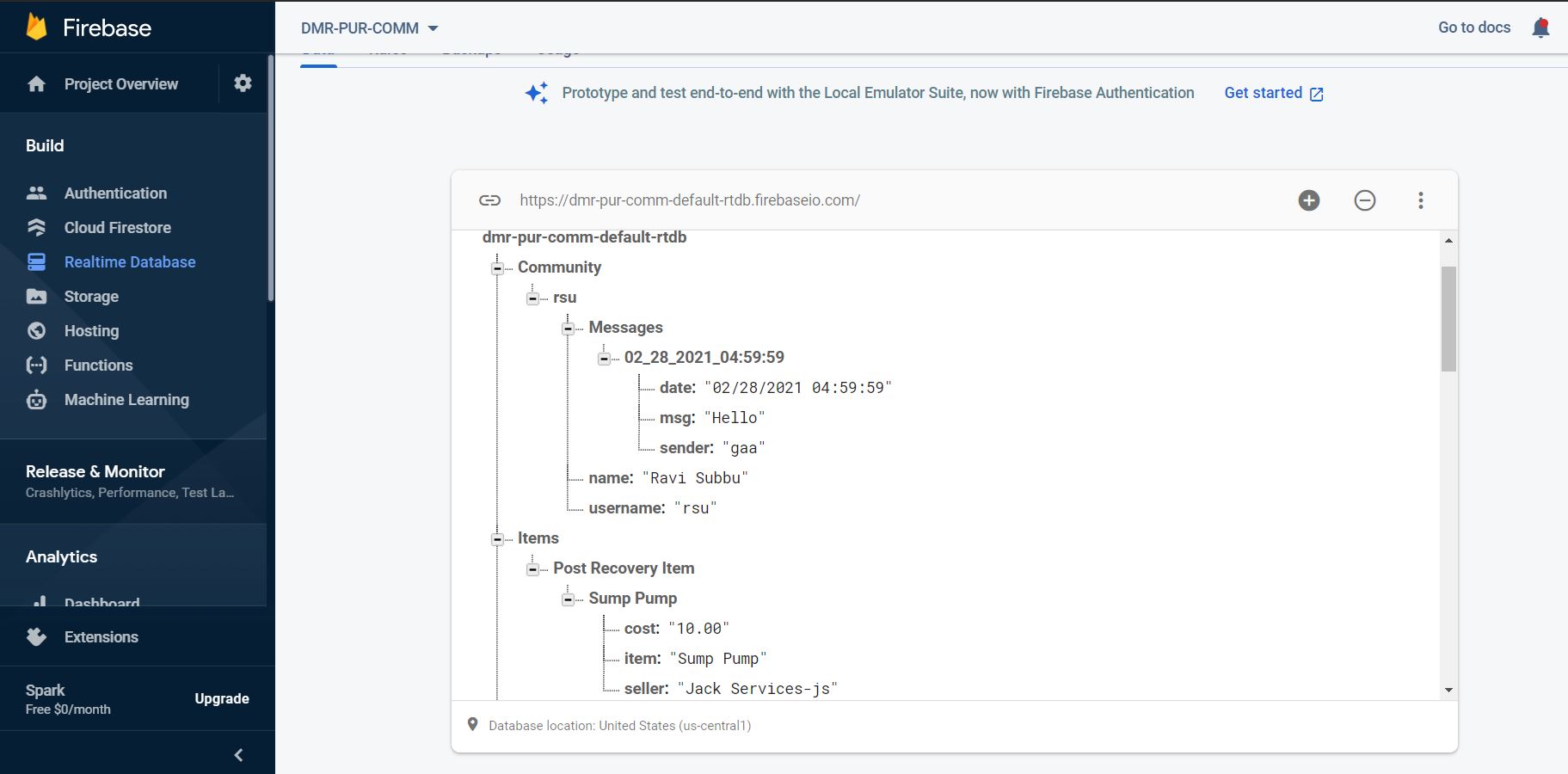
Task: Select the Community key label
Action: (559, 267)
